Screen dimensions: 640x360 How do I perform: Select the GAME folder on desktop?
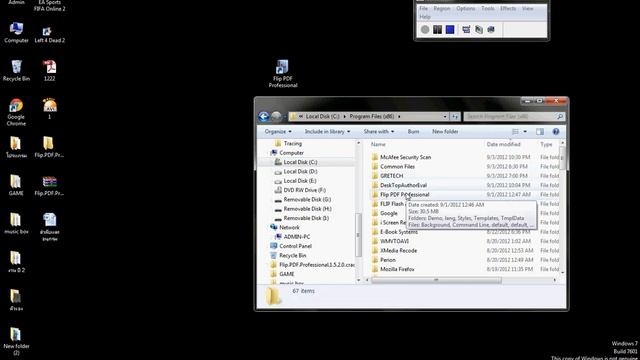[x=16, y=185]
